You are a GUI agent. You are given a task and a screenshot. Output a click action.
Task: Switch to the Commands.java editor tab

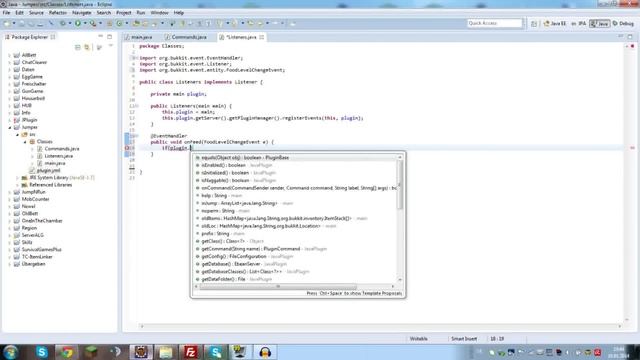pos(187,37)
